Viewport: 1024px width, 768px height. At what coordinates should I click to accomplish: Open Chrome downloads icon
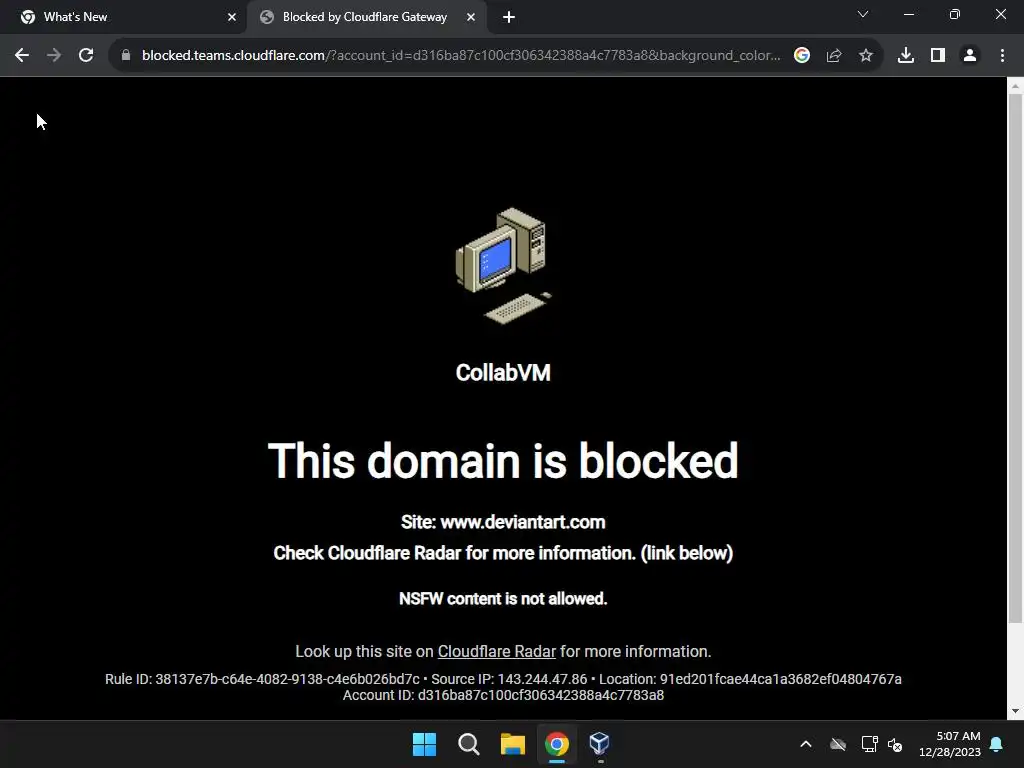pos(906,56)
